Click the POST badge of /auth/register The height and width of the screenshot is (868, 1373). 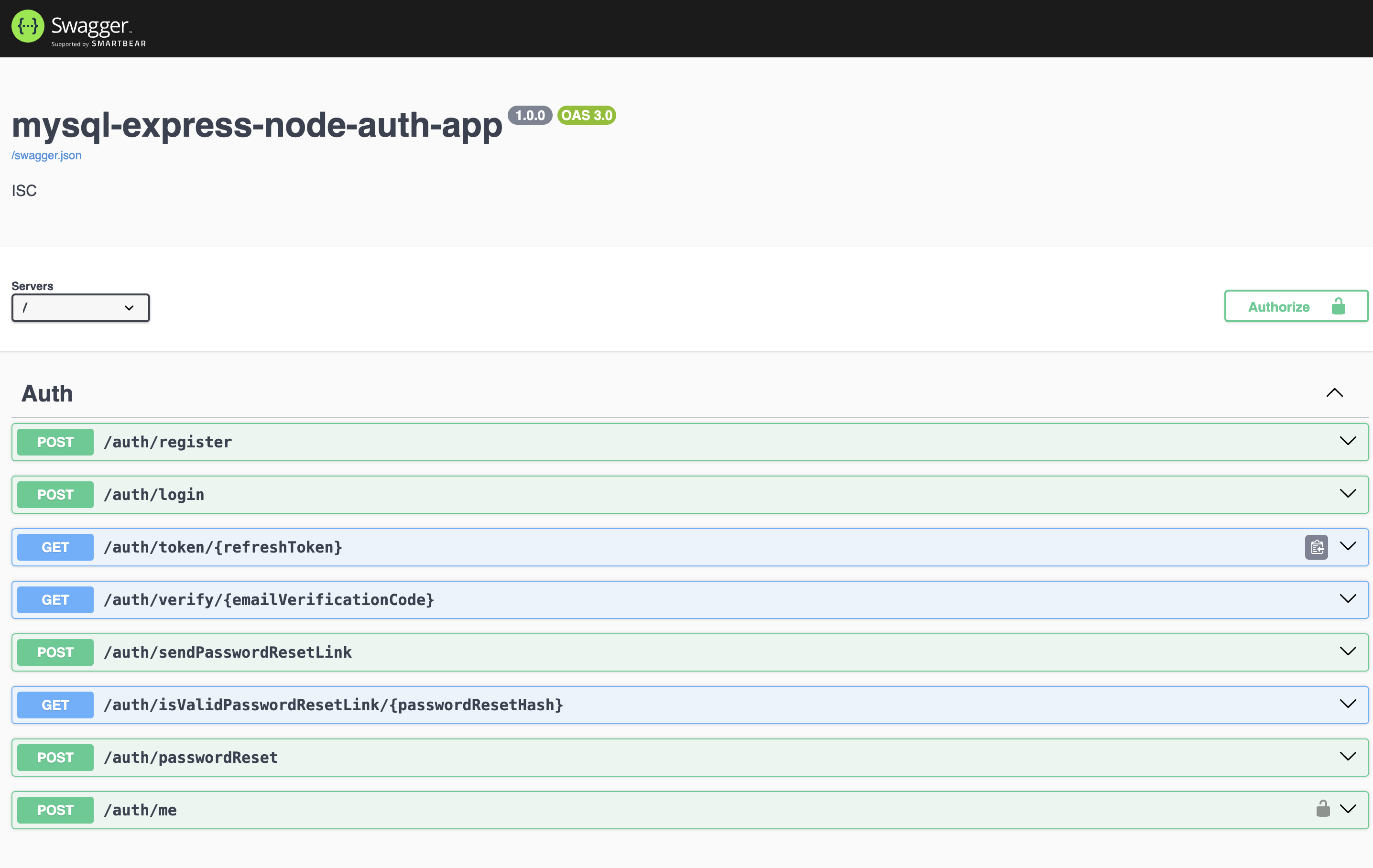tap(55, 442)
